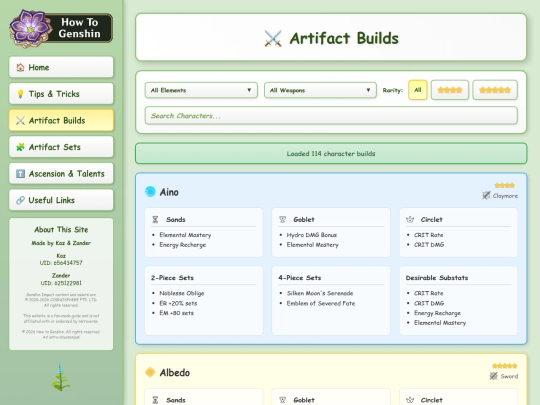Click the About This Site heading
The image size is (540, 405).
coord(61,230)
